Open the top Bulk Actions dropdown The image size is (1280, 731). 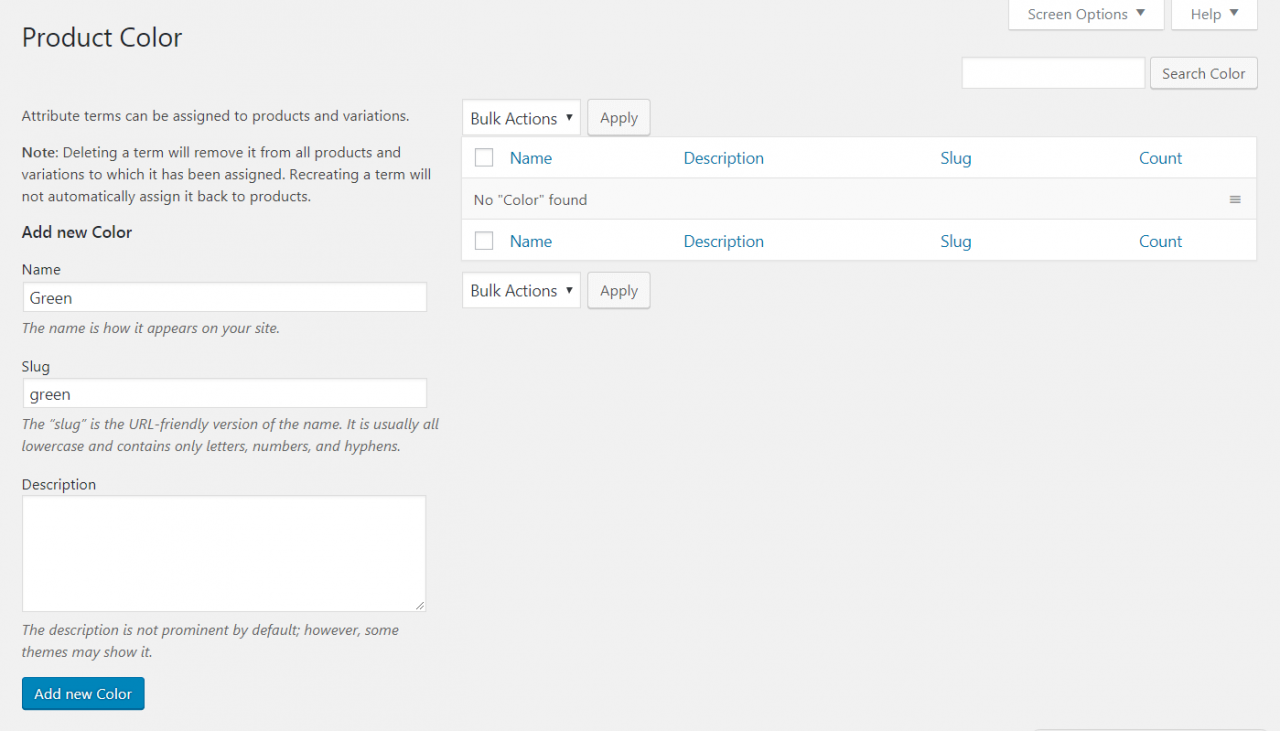tap(521, 118)
